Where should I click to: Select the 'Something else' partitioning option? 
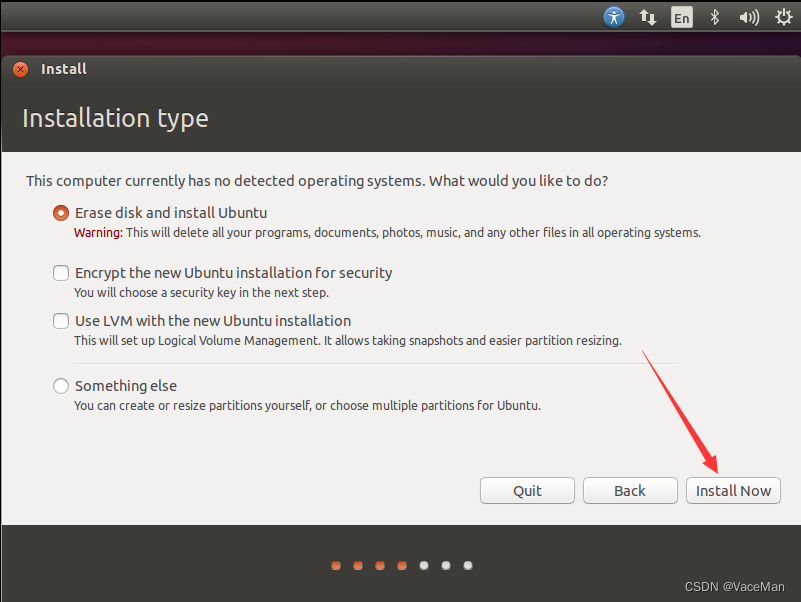(x=60, y=385)
